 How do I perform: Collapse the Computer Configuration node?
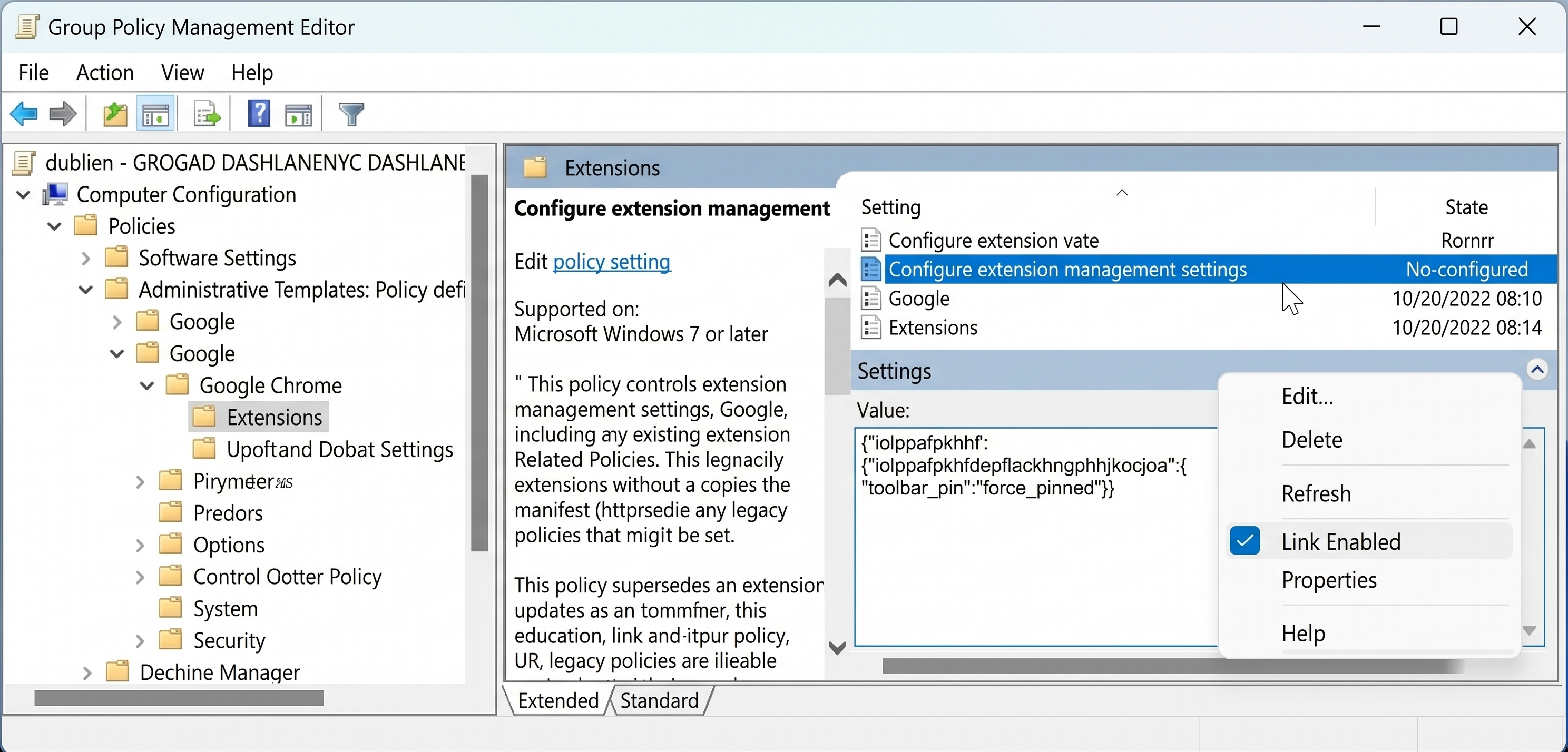23,195
